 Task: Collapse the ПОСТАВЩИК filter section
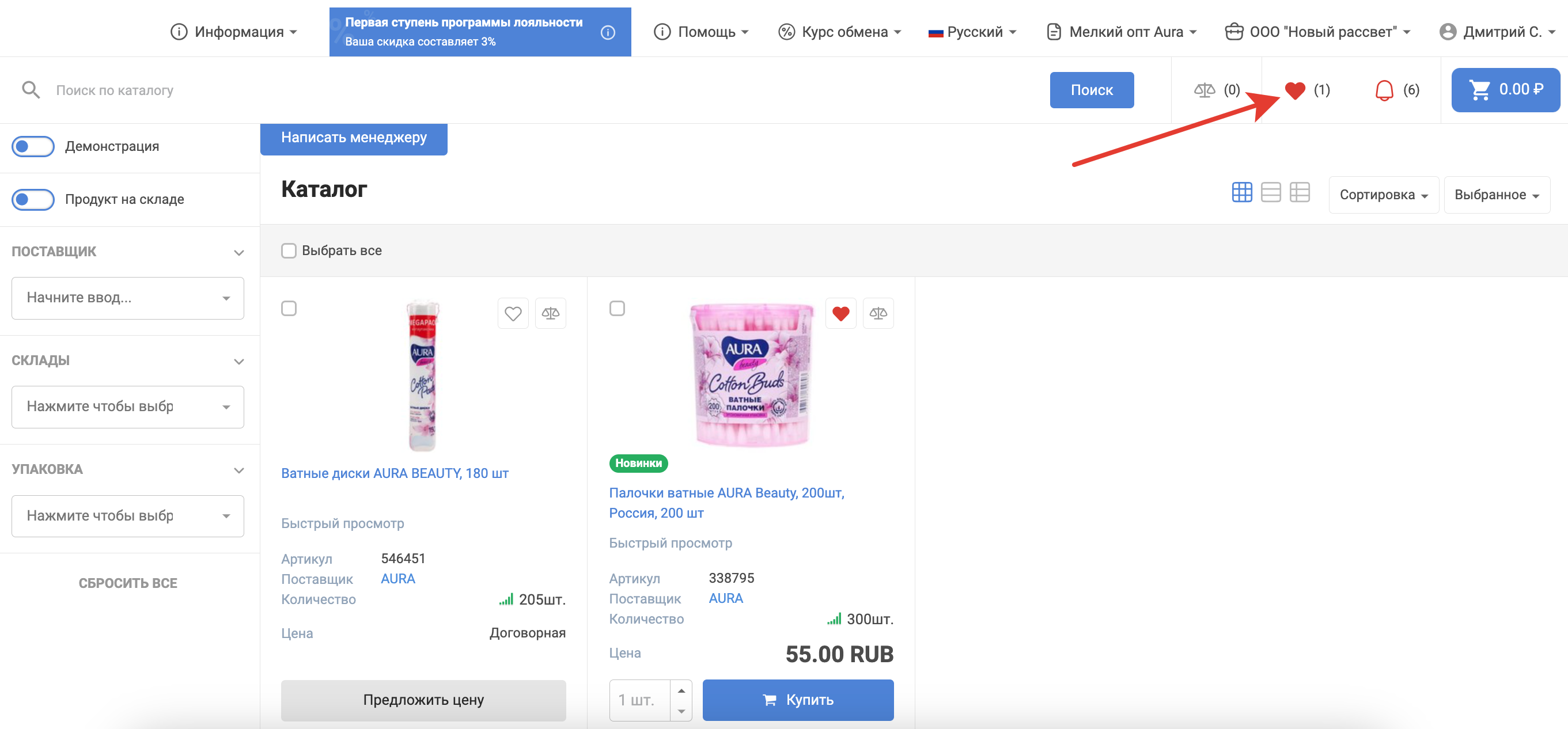238,252
